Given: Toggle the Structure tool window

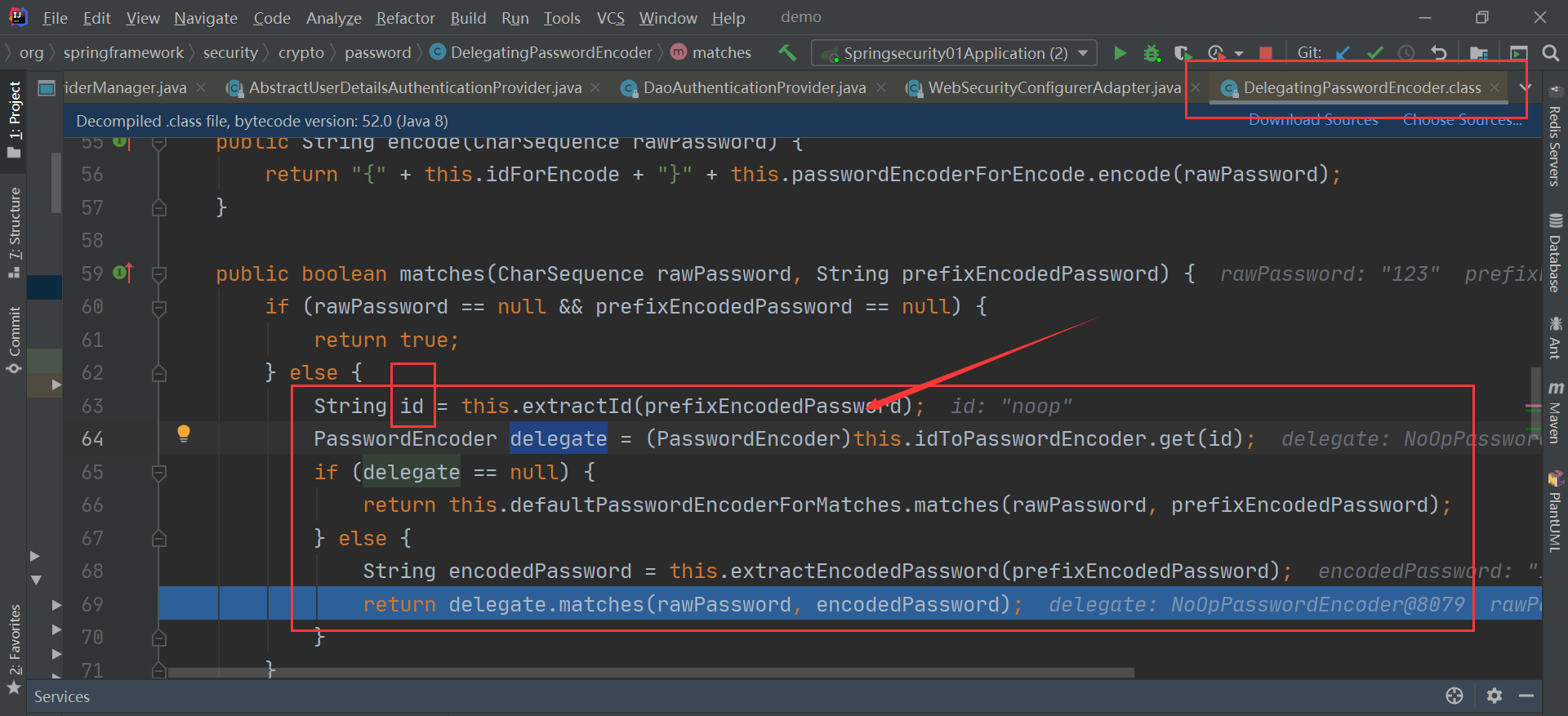Looking at the screenshot, I should click(14, 233).
